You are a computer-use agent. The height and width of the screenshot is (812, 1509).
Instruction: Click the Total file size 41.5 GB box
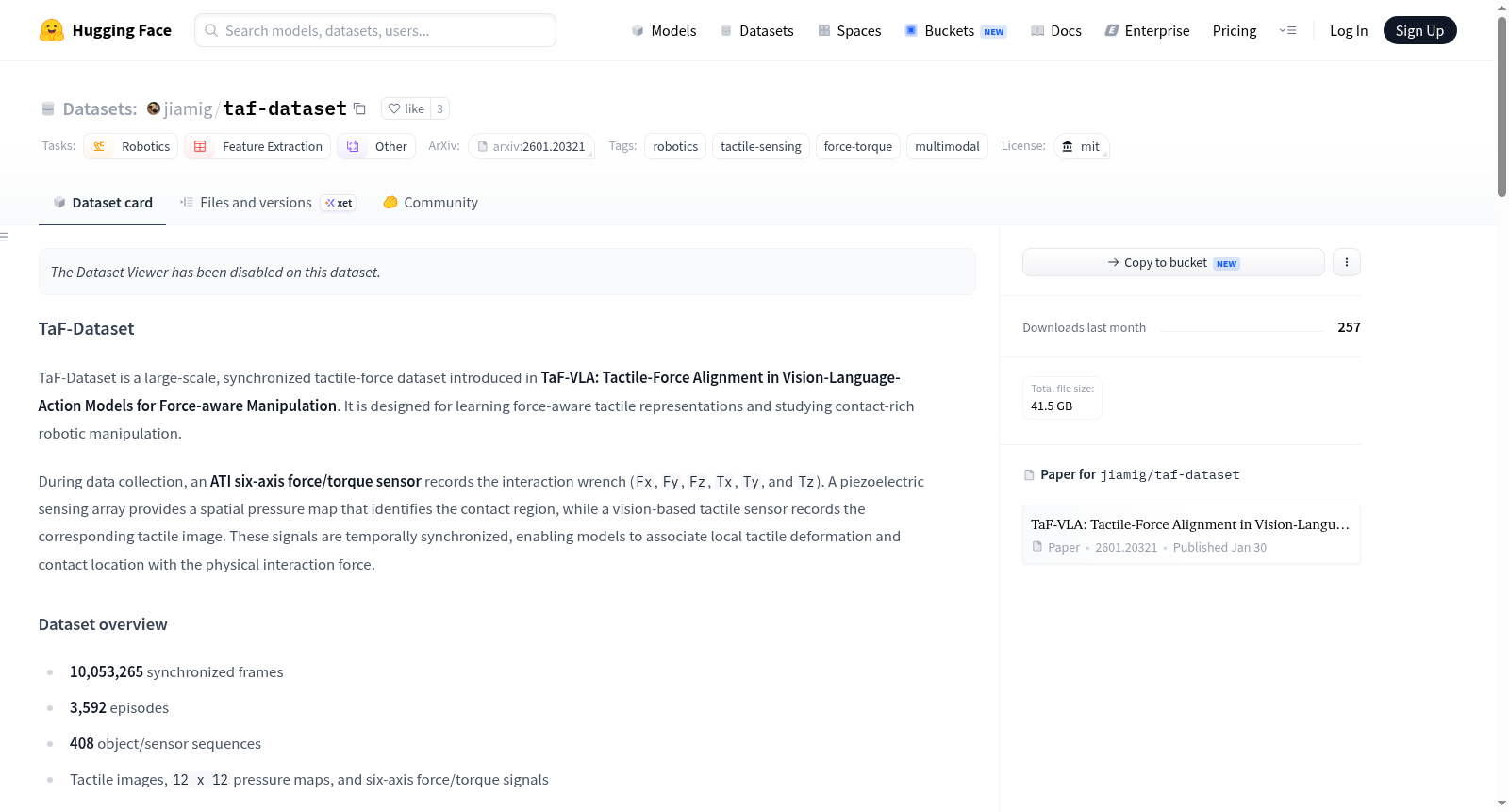pos(1062,397)
